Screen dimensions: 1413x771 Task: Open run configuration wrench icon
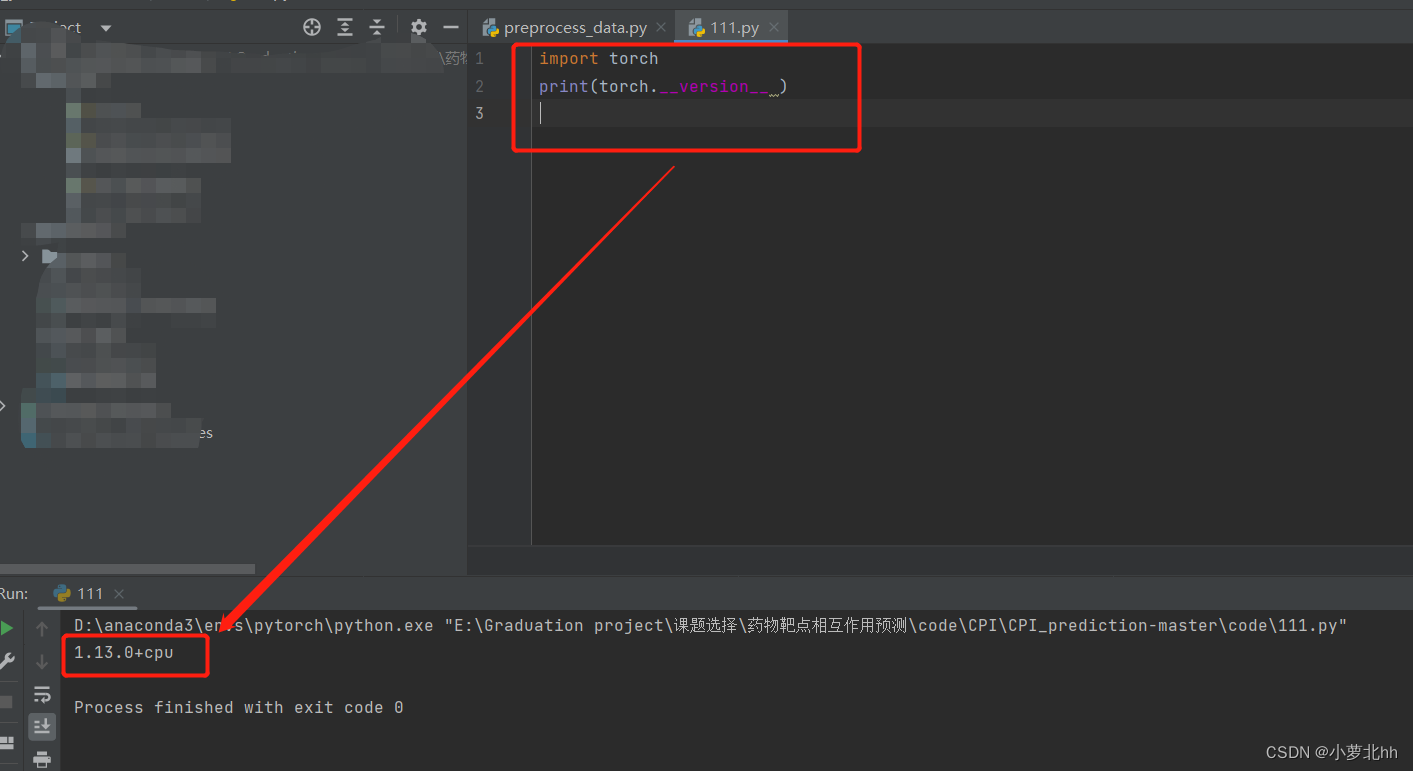[8, 661]
